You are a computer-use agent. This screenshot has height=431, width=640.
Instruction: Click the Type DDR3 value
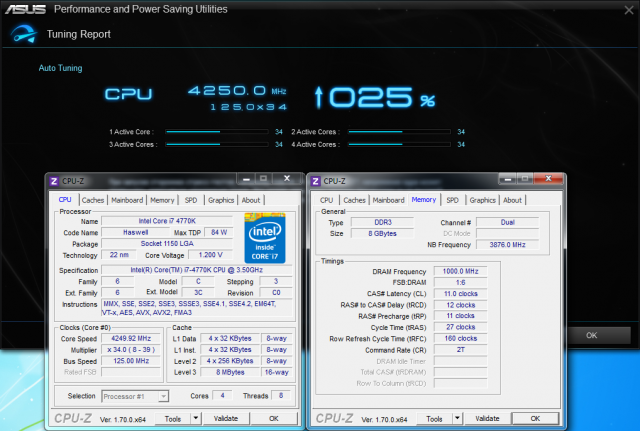(382, 222)
